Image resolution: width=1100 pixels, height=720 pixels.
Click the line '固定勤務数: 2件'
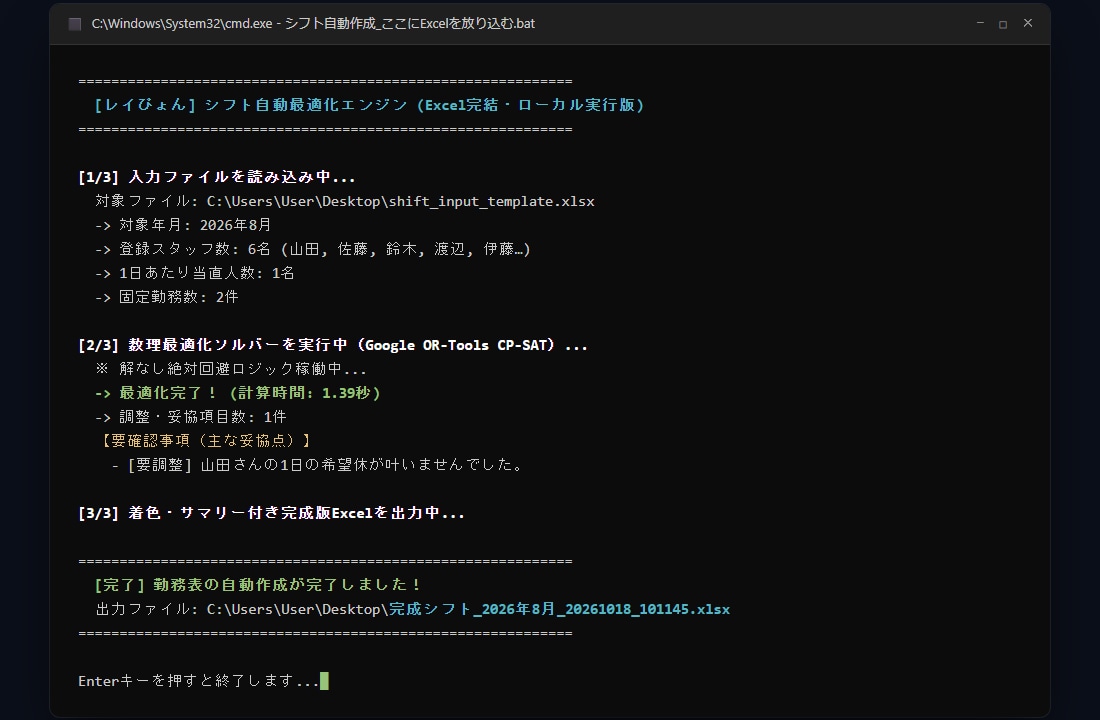pyautogui.click(x=167, y=297)
